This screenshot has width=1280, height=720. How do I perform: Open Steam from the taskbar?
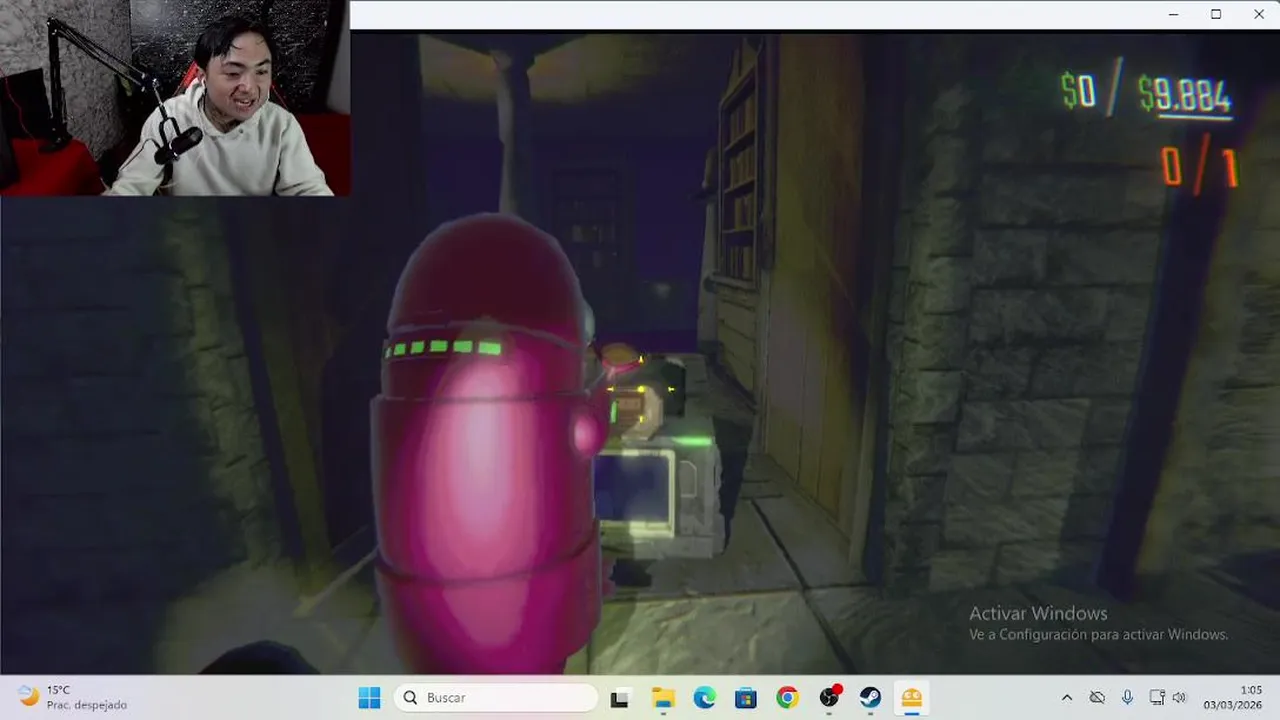click(x=871, y=698)
